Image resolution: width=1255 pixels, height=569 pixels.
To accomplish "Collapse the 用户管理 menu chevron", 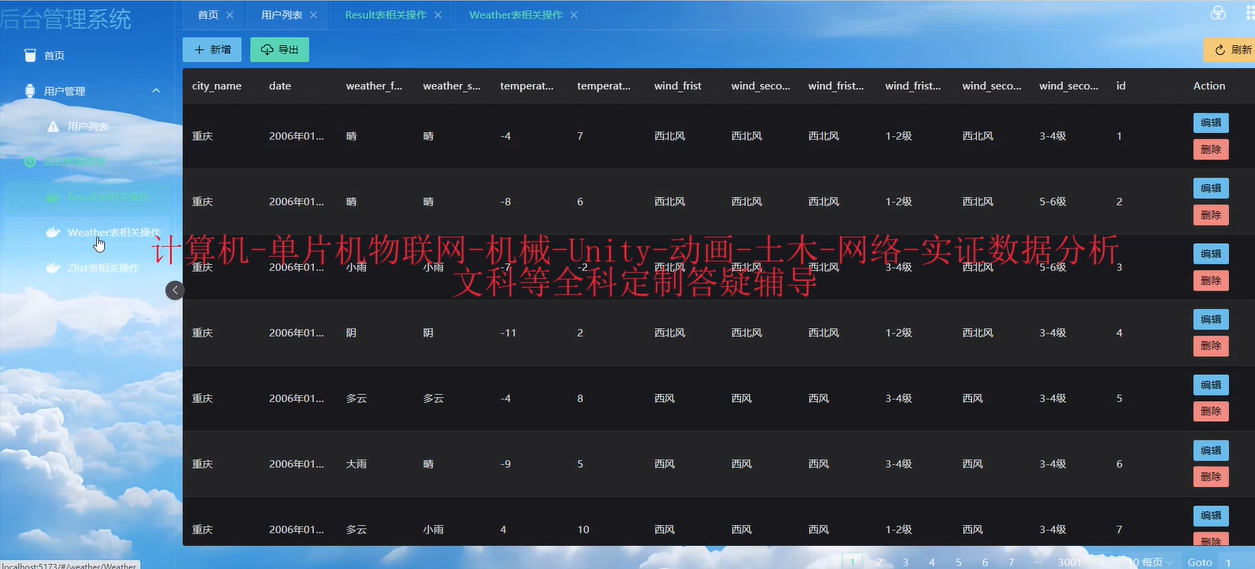I will [x=156, y=91].
